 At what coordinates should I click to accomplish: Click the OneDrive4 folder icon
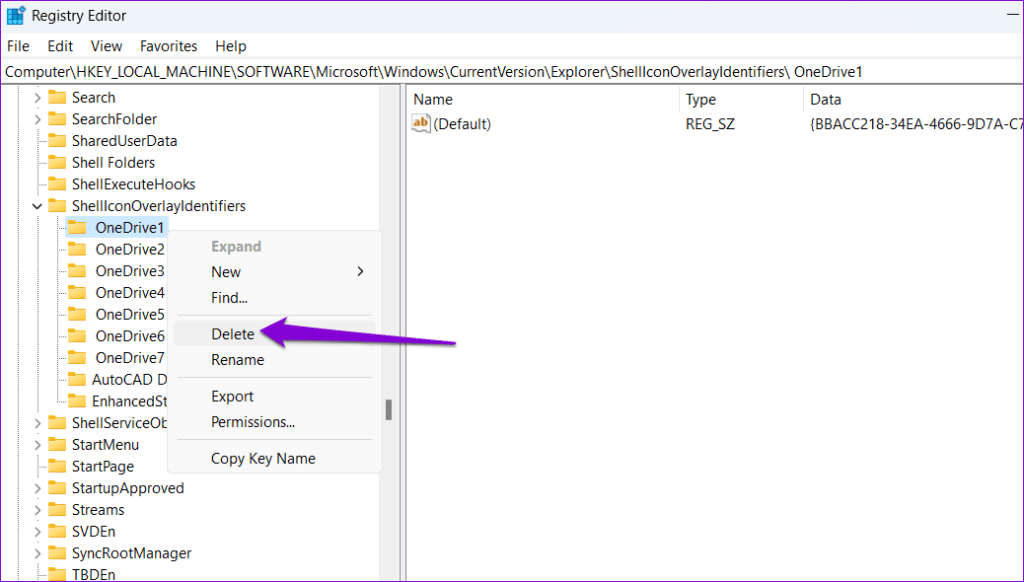click(77, 292)
